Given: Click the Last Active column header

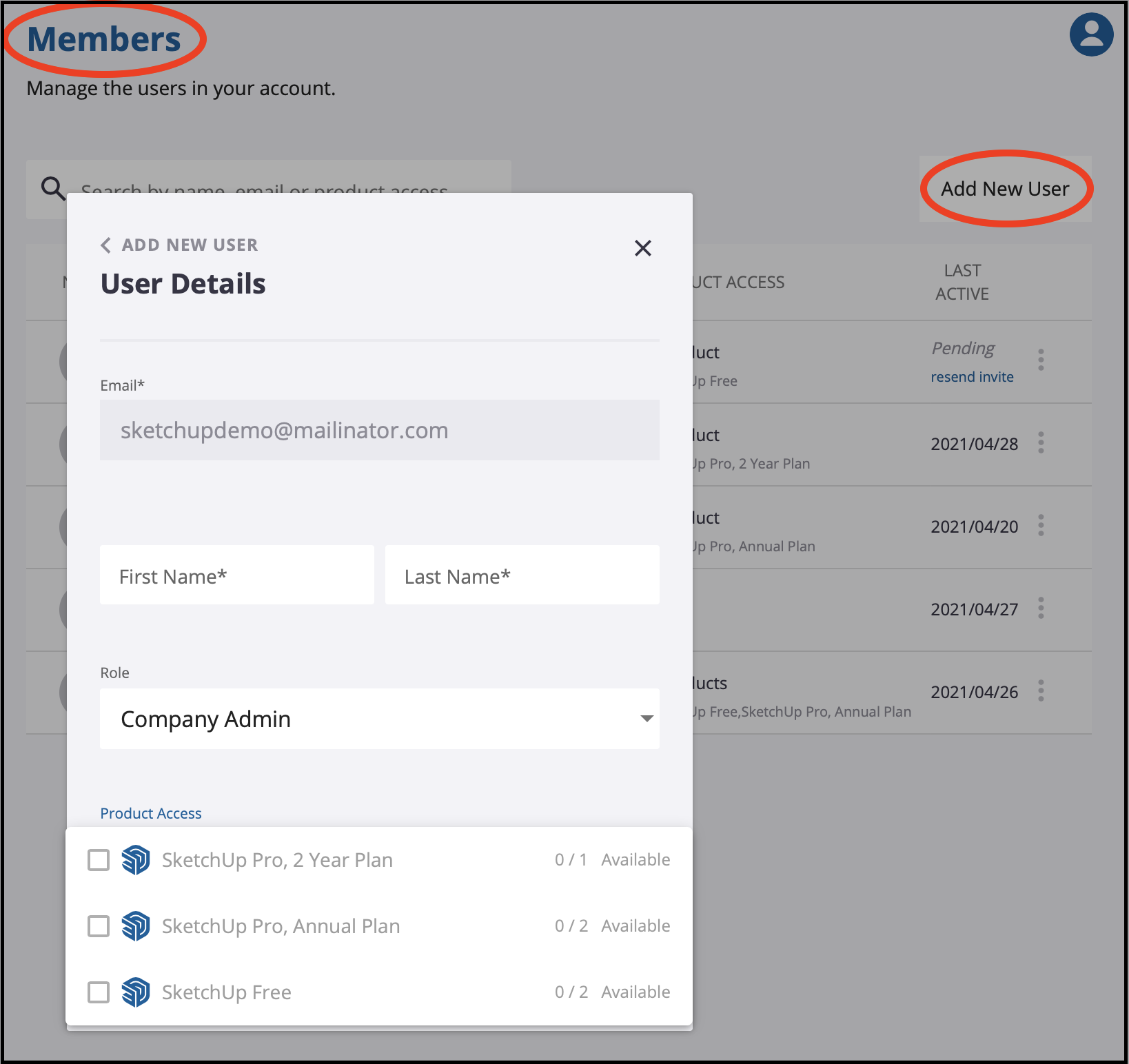Looking at the screenshot, I should [x=962, y=282].
